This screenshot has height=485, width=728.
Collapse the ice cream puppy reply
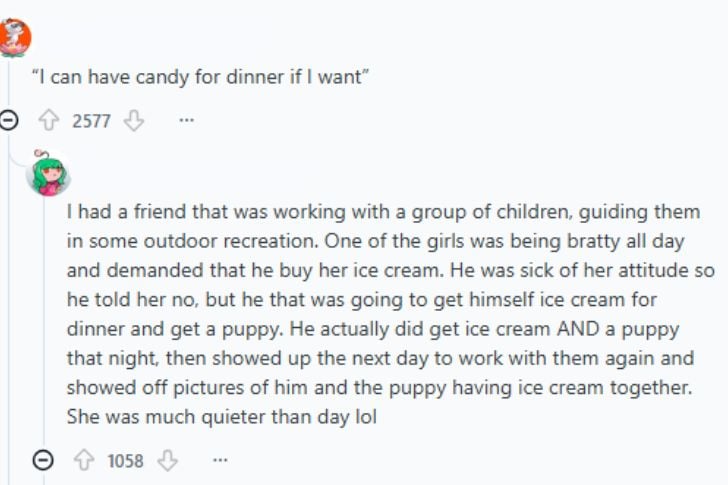[43, 461]
